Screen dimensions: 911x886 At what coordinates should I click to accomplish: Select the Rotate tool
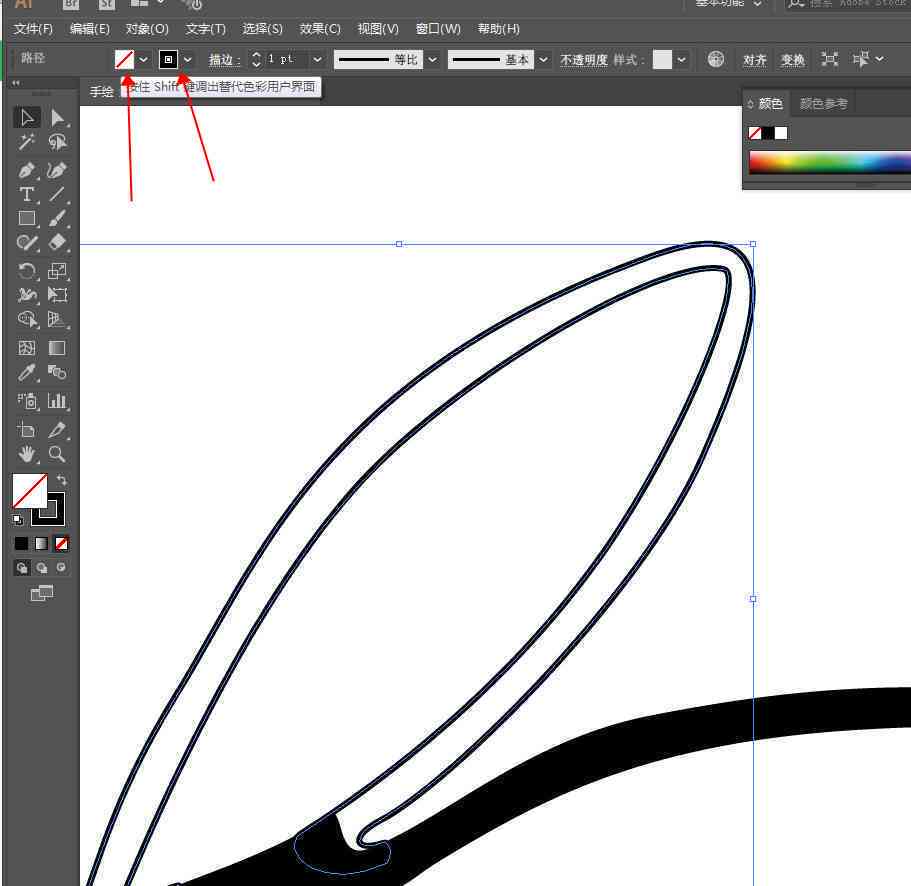coord(27,271)
